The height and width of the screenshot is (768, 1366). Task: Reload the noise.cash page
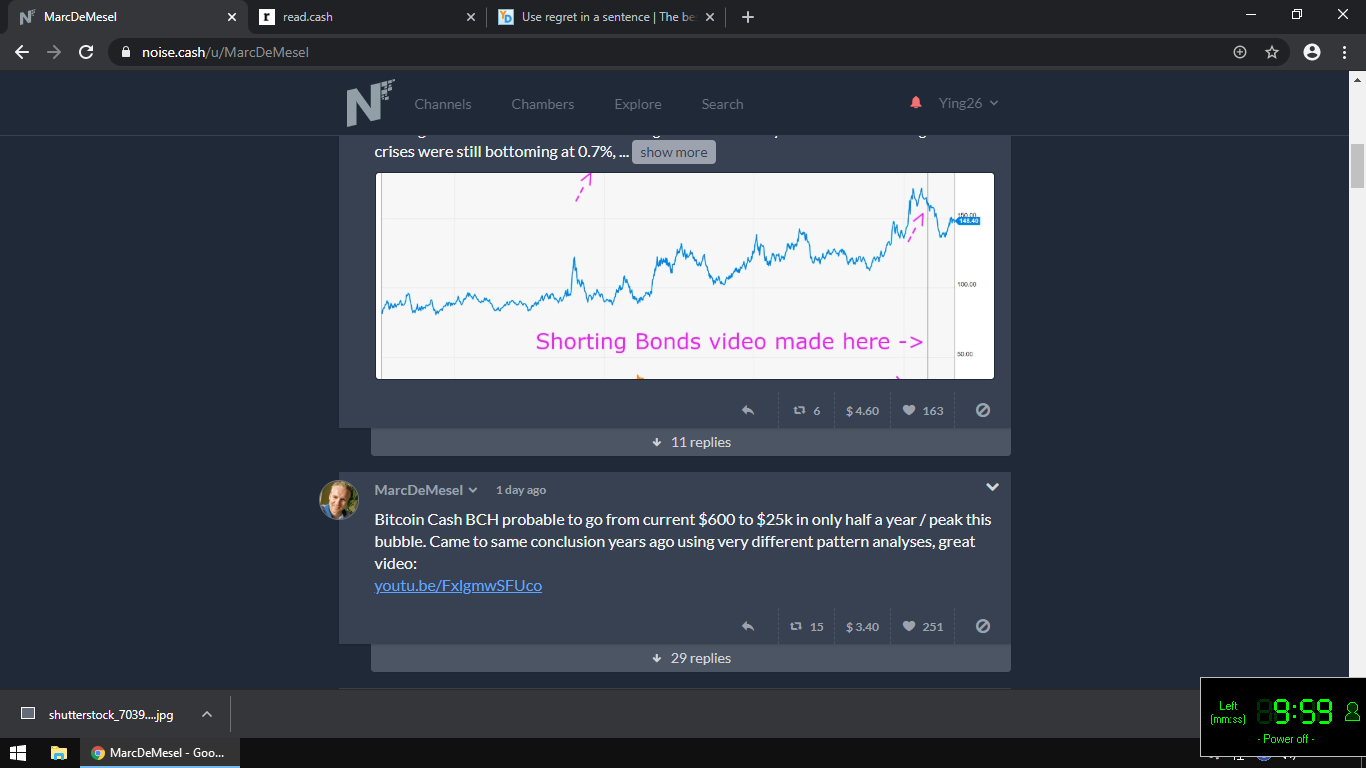86,52
